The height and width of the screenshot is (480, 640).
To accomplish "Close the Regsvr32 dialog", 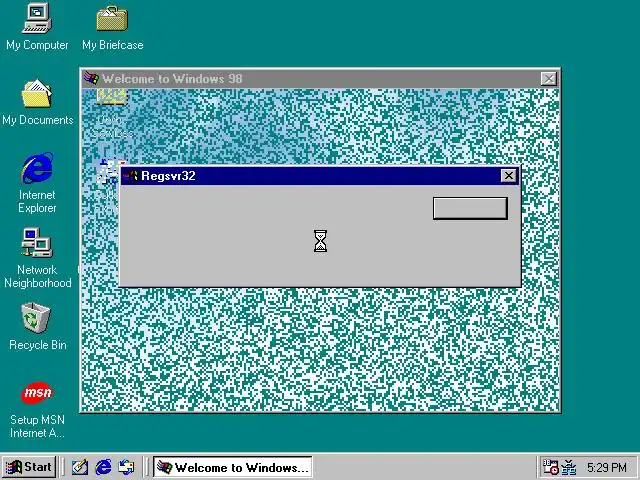I will (x=509, y=176).
